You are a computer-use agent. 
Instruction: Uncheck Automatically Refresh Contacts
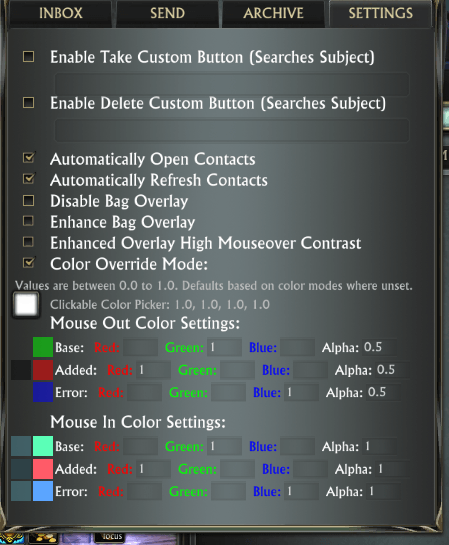point(28,179)
